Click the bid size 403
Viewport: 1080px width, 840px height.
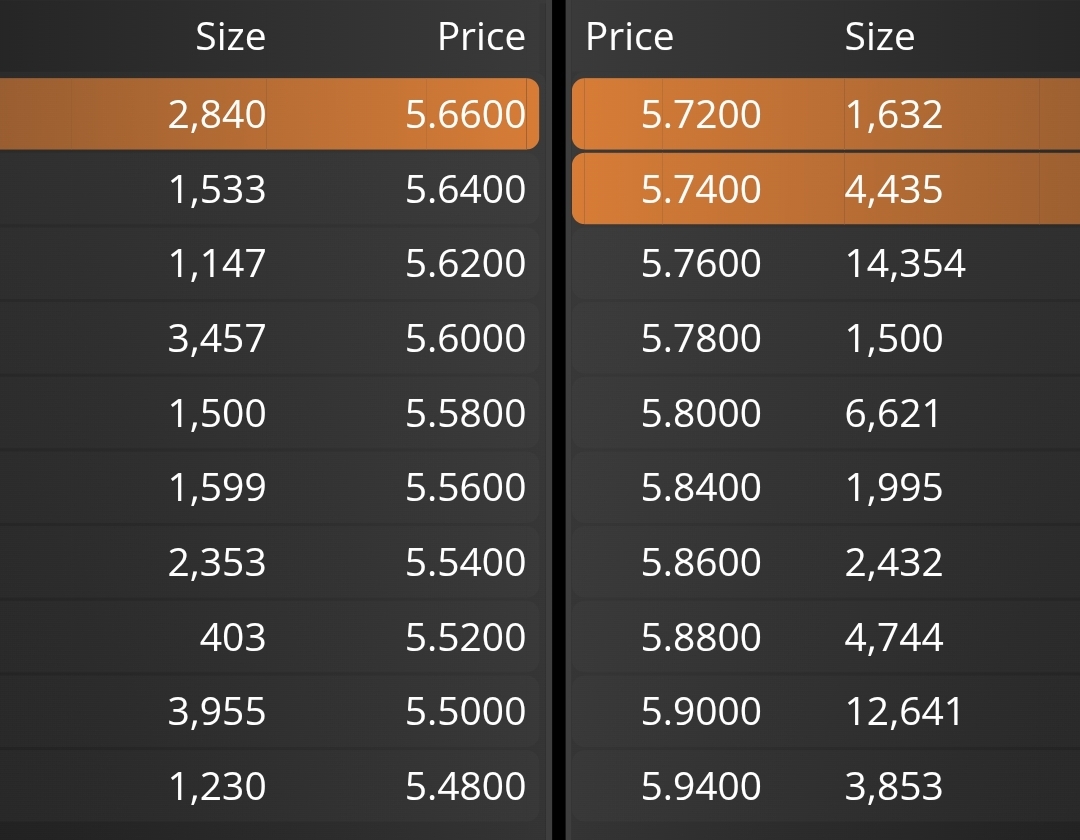click(233, 638)
